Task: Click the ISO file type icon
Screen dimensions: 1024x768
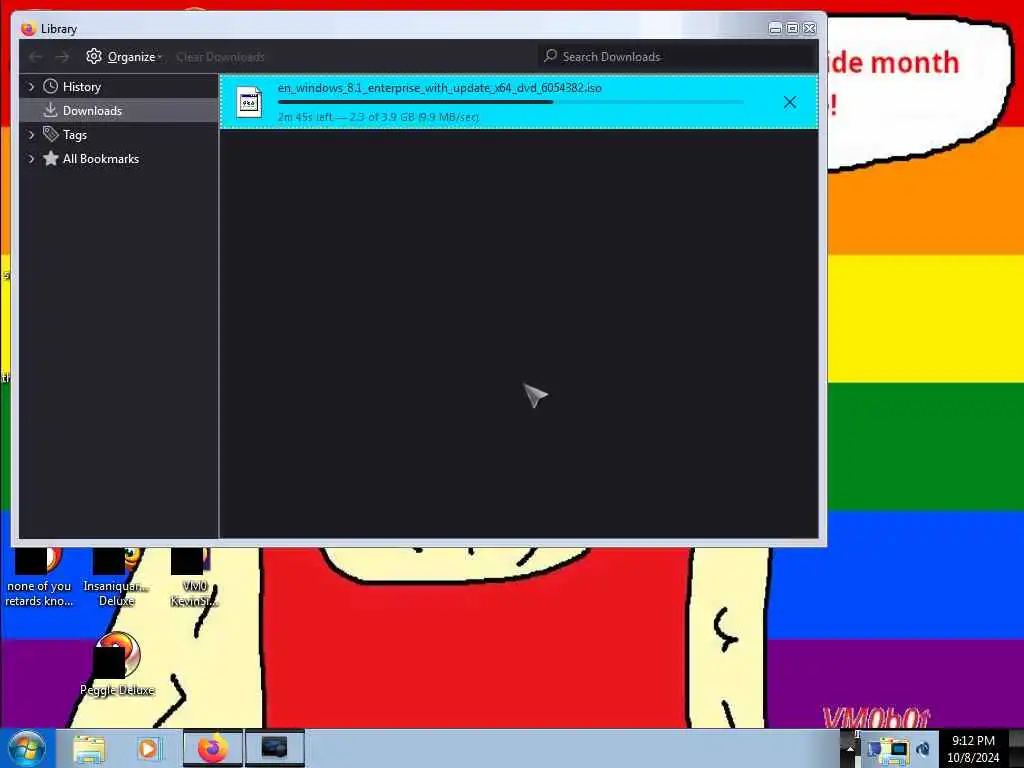Action: click(x=249, y=102)
